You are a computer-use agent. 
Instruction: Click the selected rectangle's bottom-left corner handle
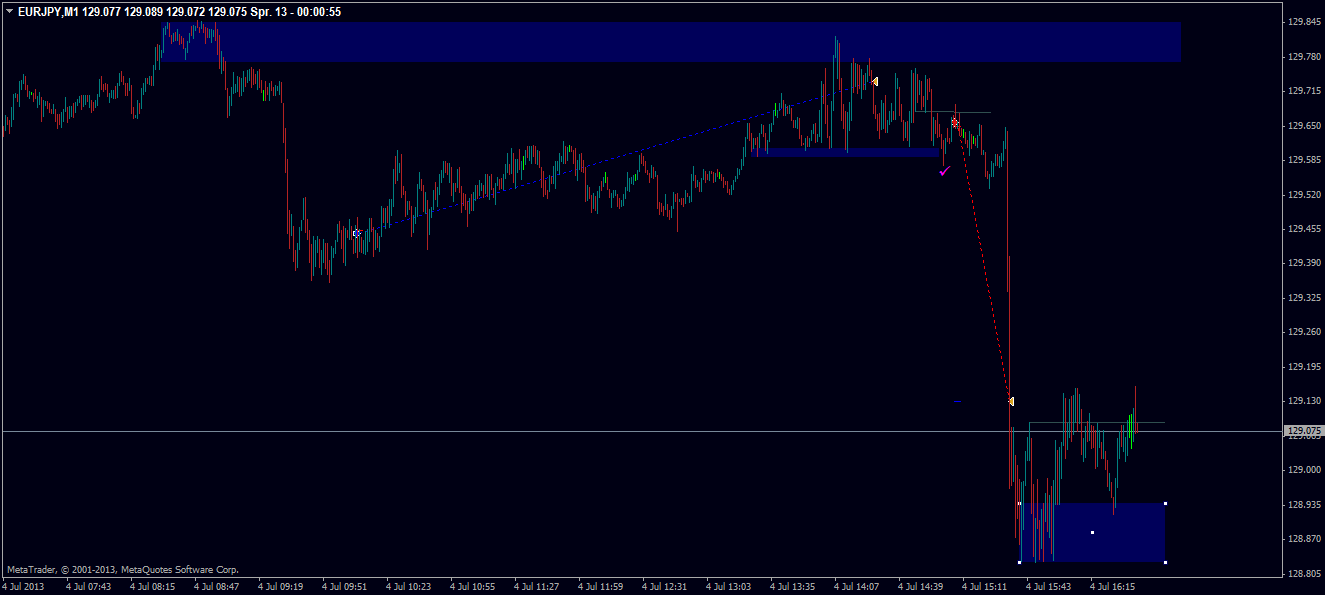pos(1019,562)
